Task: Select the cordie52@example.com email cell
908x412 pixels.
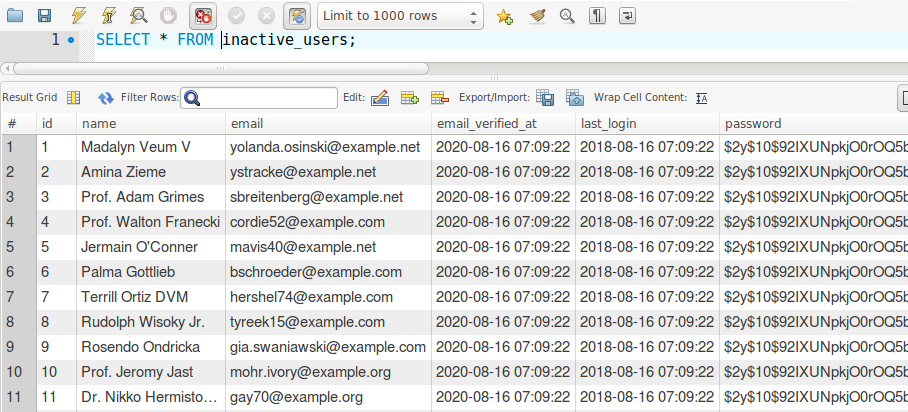Action: click(x=328, y=222)
